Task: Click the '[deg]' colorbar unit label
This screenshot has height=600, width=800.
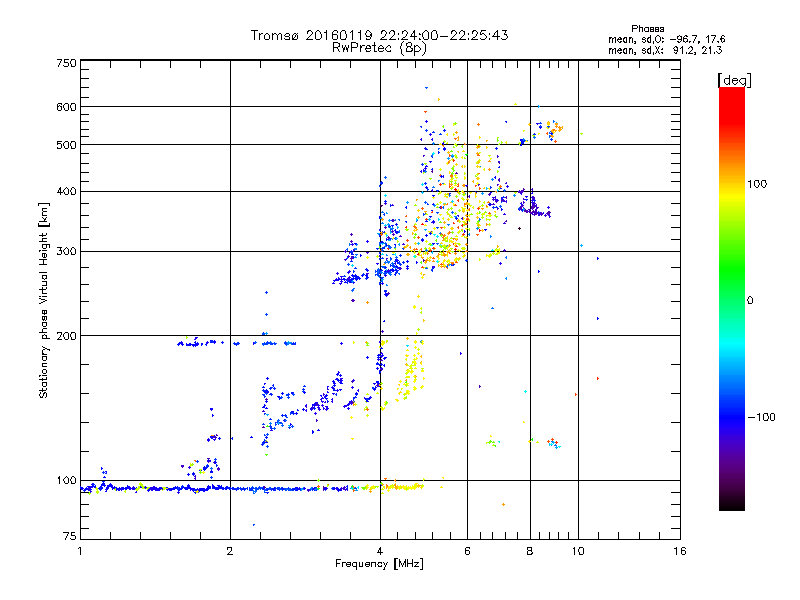Action: [x=734, y=80]
